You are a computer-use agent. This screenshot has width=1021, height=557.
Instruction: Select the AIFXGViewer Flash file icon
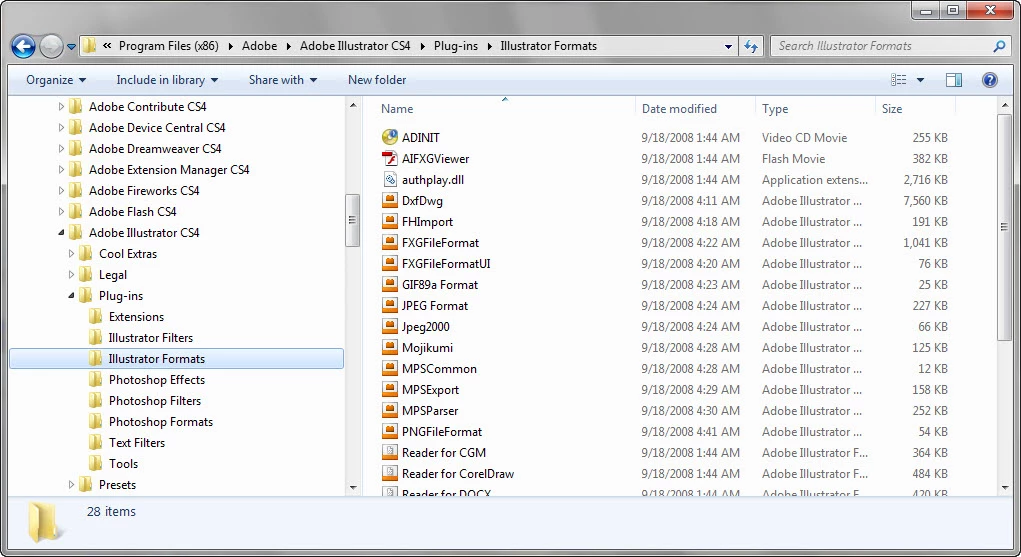(x=389, y=158)
